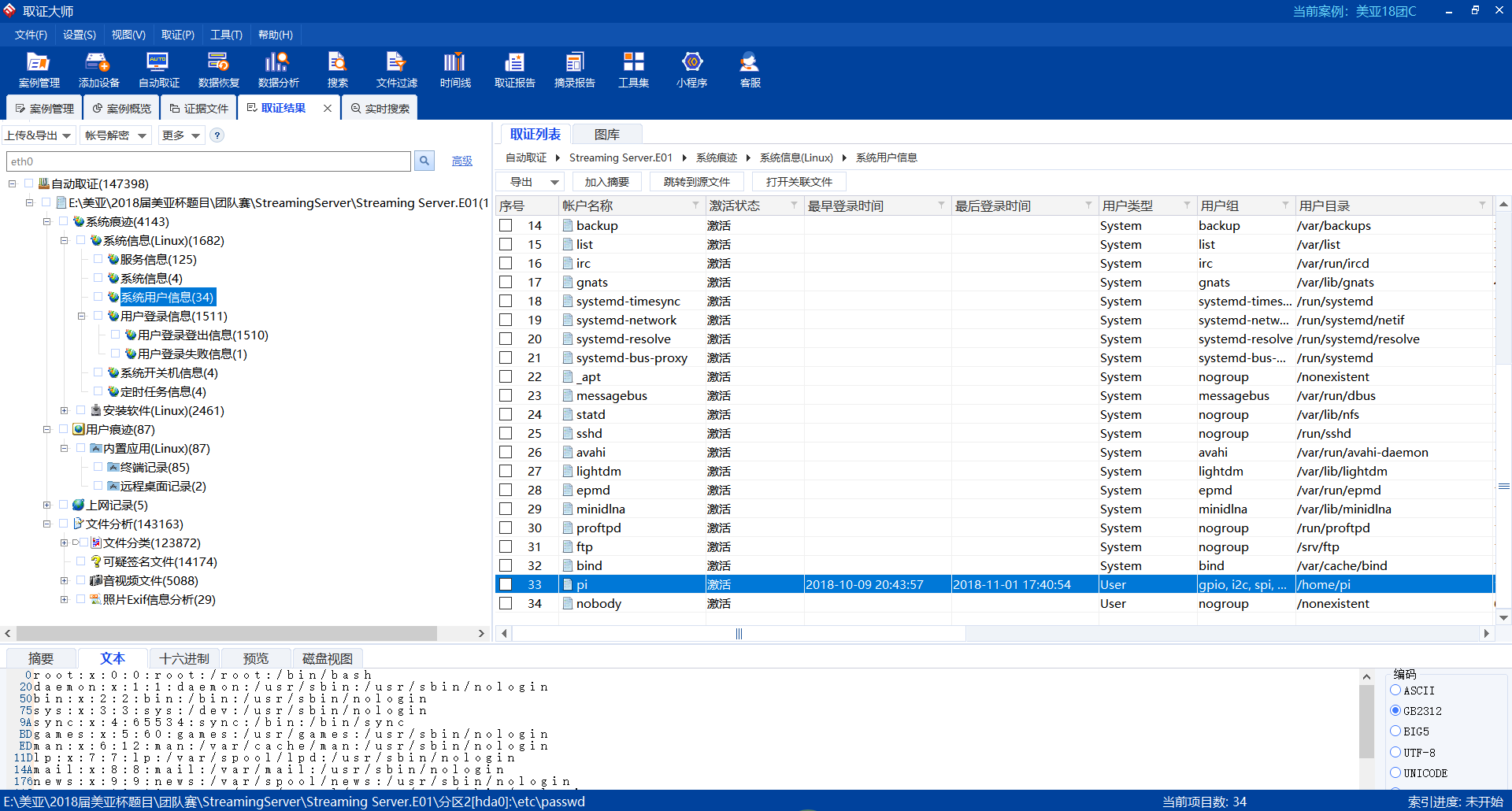Viewport: 1512px width, 811px height.
Task: Click the filter icon in 帐户名称 column header
Action: [695, 206]
